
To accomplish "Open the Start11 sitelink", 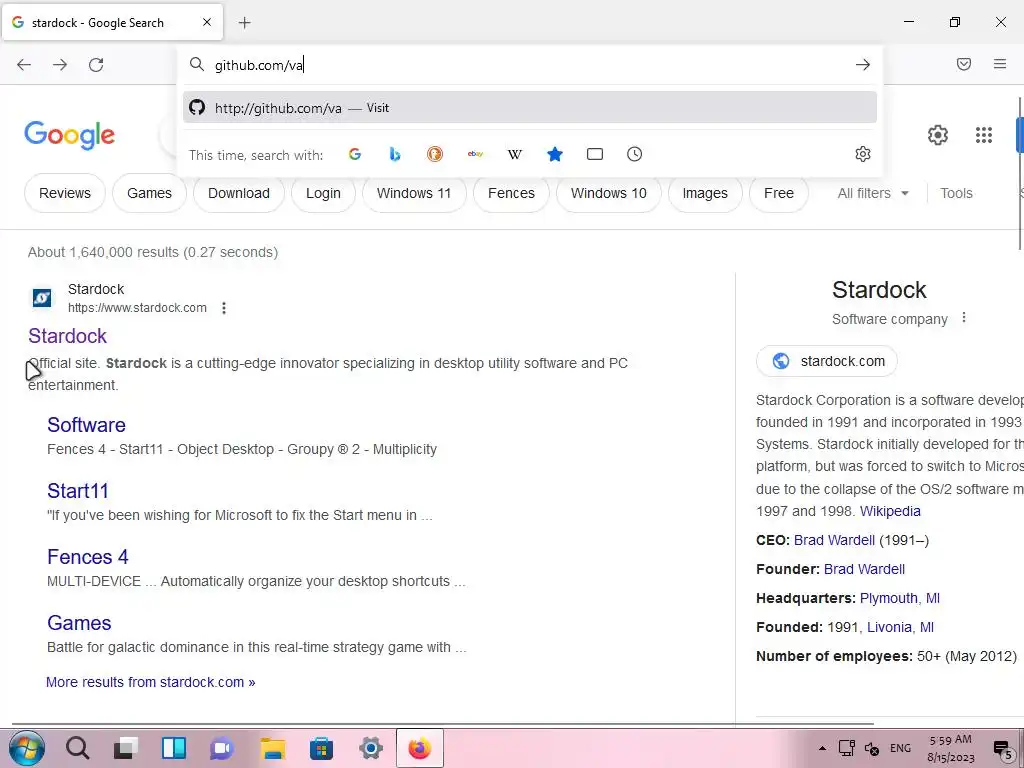I will pos(78,490).
